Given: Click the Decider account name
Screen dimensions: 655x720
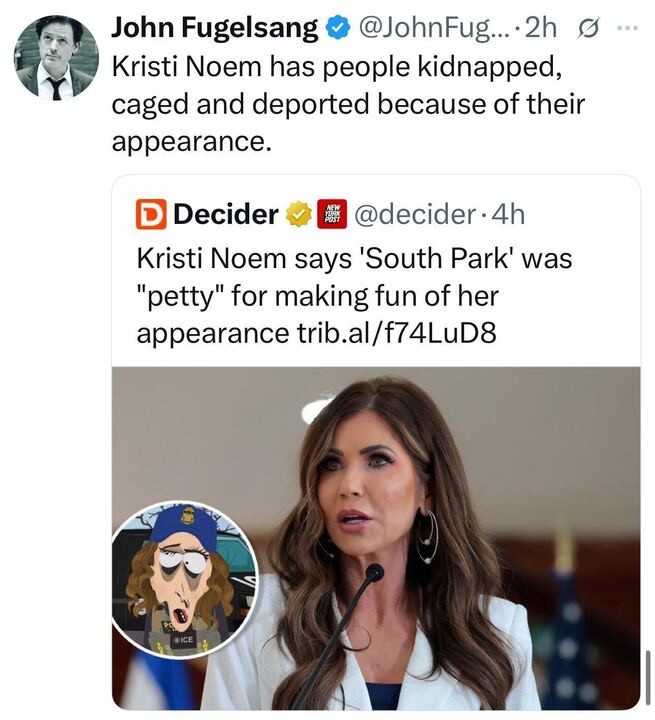Looking at the screenshot, I should pyautogui.click(x=225, y=213).
